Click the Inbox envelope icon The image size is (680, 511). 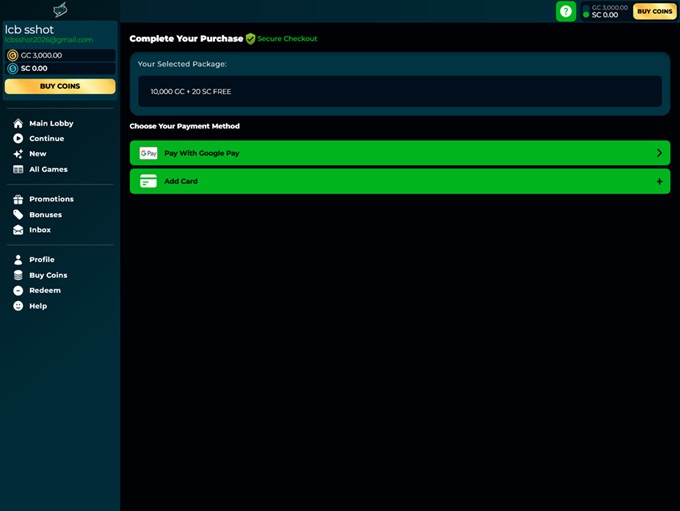[18, 230]
